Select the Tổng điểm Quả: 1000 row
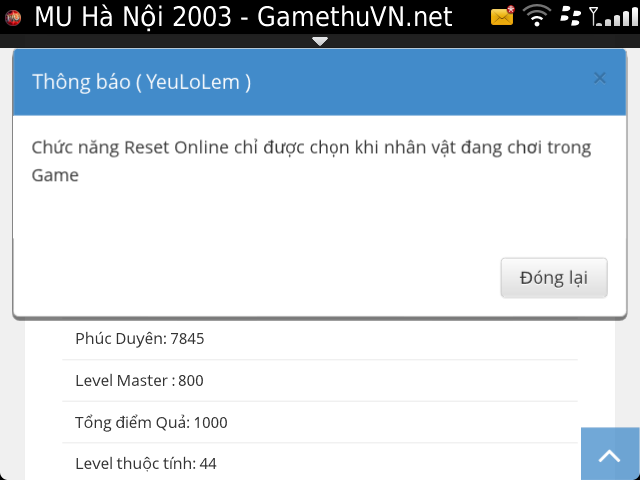640x480 pixels. click(320, 422)
